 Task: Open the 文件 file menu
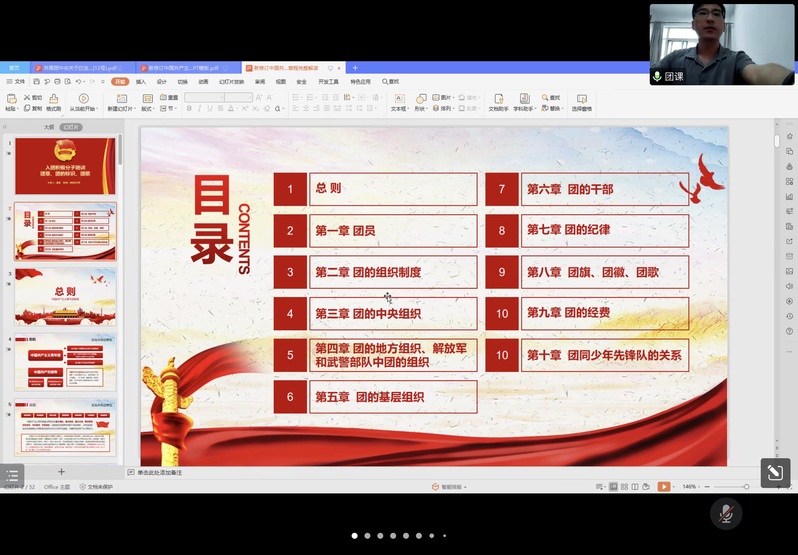pyautogui.click(x=16, y=81)
